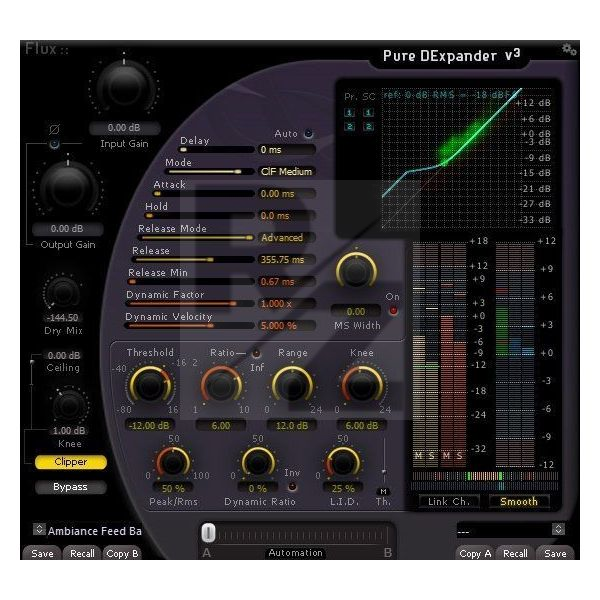
Task: Toggle the Dynamic Ratio Inv LED
Action: (292, 486)
